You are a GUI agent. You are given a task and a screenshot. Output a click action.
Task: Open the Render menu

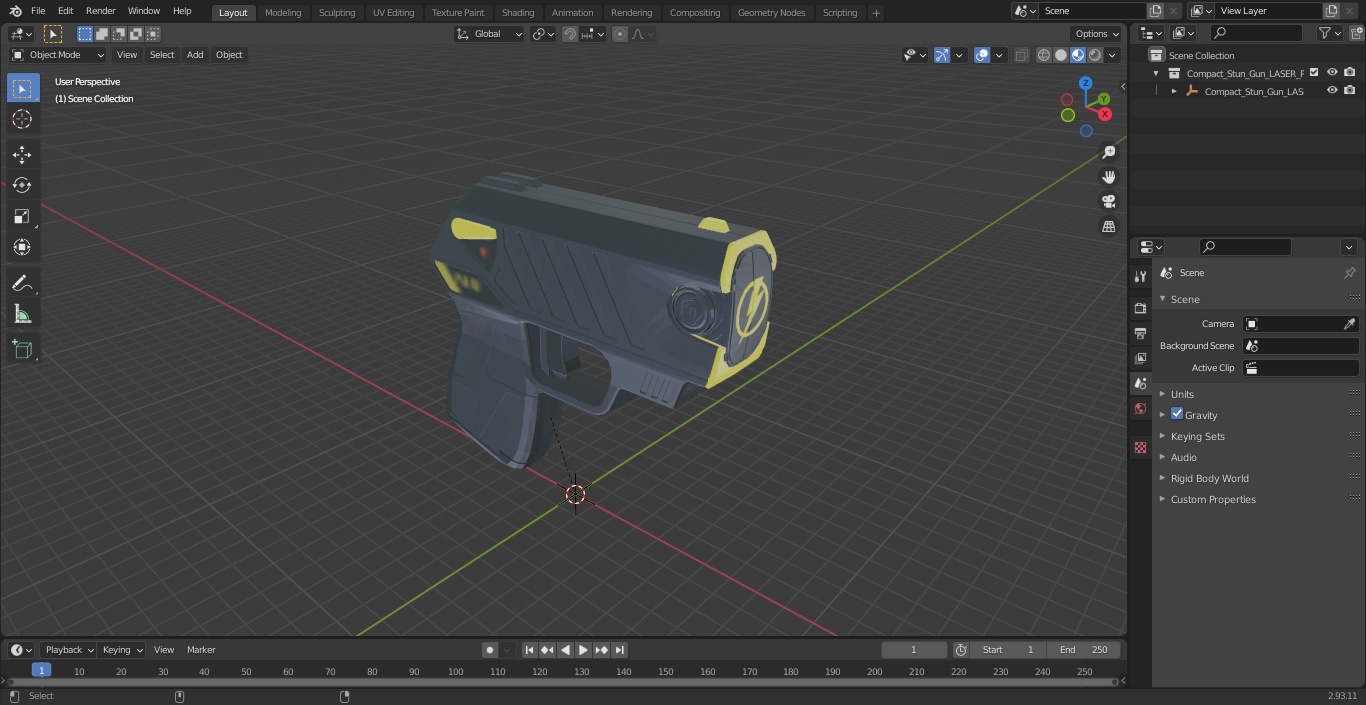pos(100,11)
